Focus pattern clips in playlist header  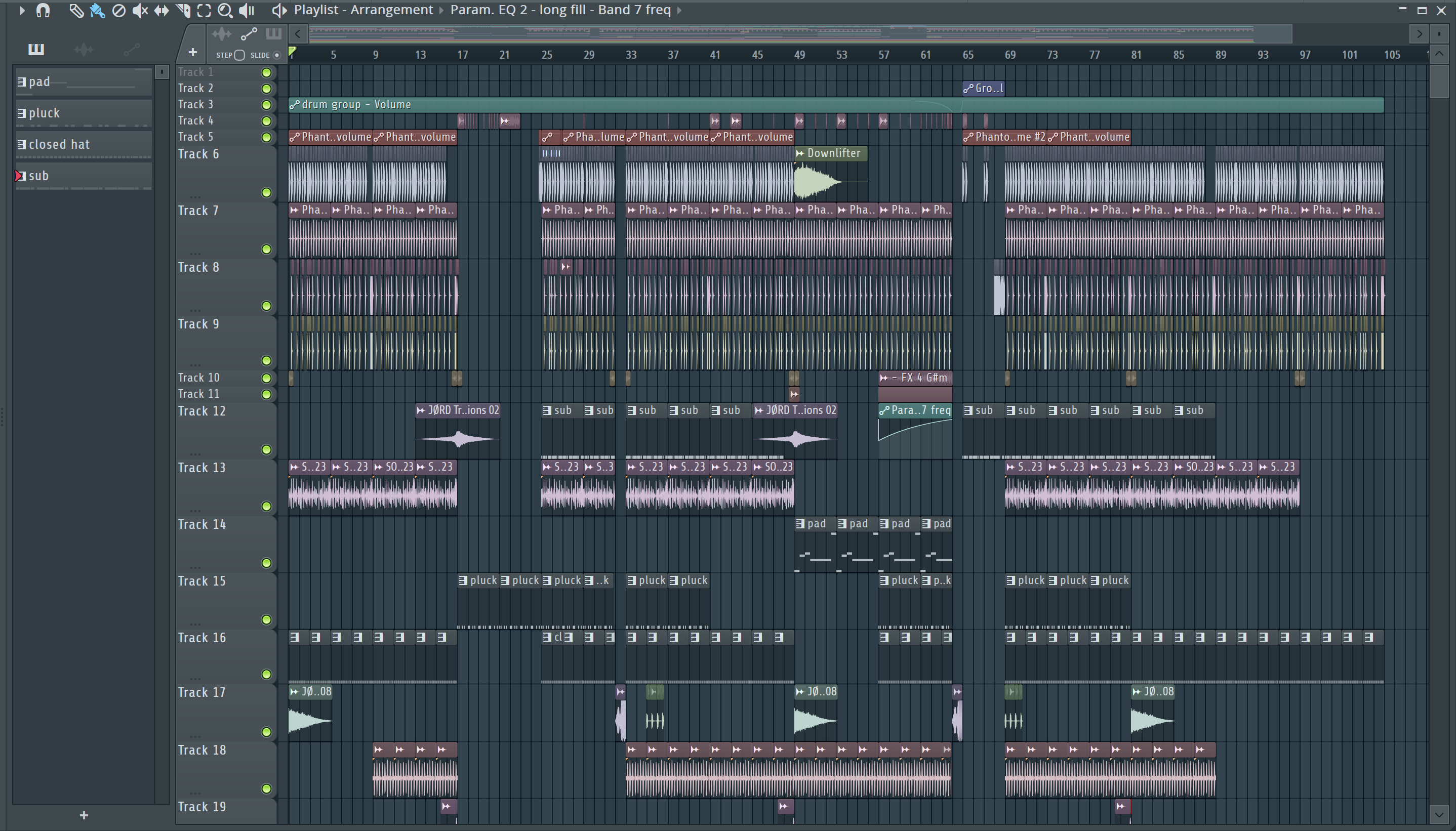click(x=274, y=34)
